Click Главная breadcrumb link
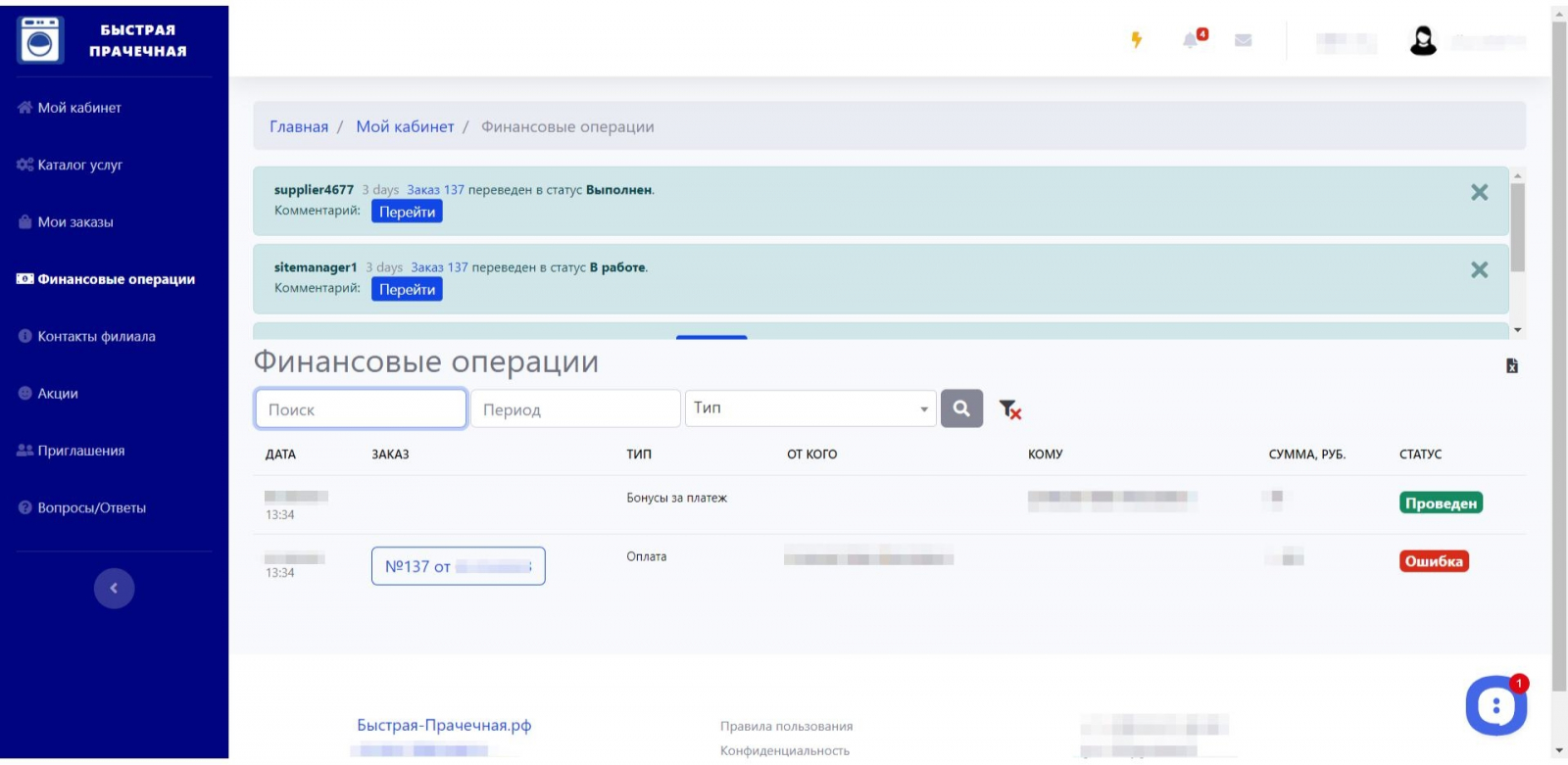The image size is (1568, 765). point(299,126)
